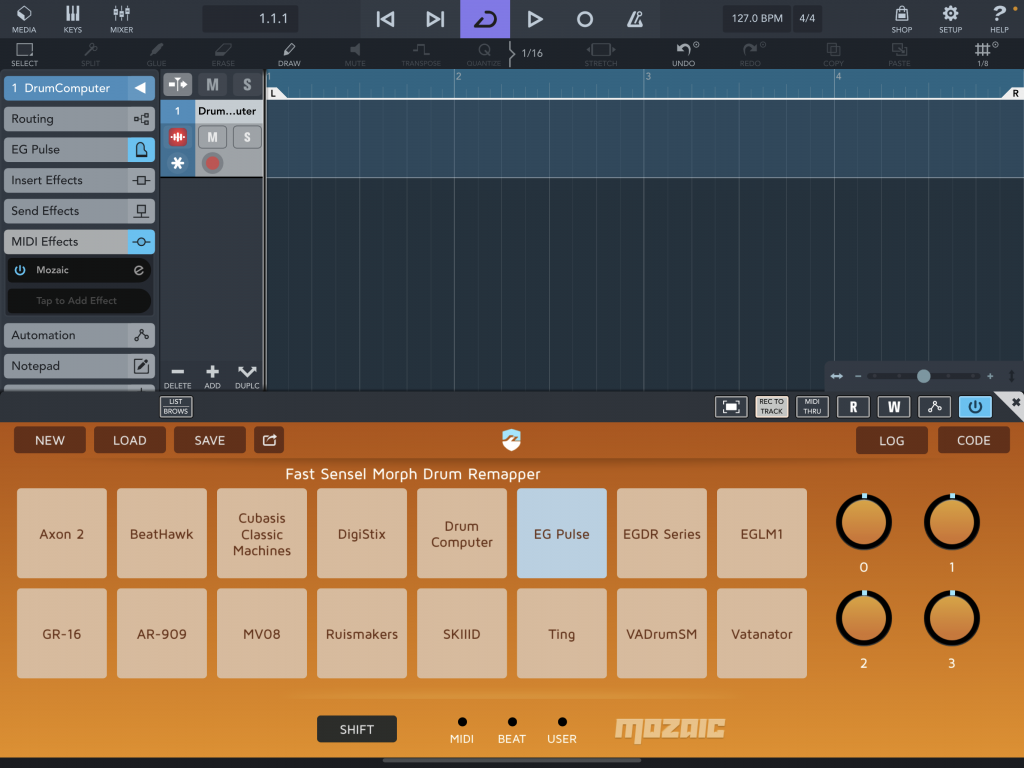1024x768 pixels.
Task: Jump to the previous locator
Action: point(385,19)
